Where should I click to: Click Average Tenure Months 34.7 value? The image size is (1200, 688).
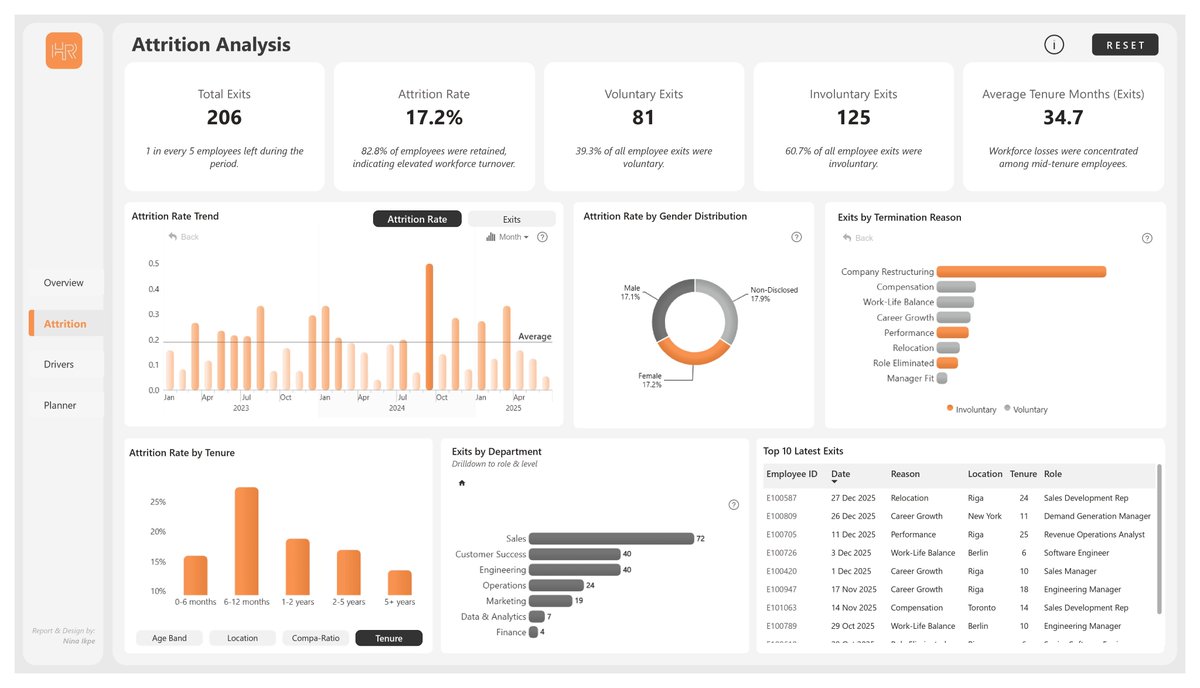tap(1063, 118)
